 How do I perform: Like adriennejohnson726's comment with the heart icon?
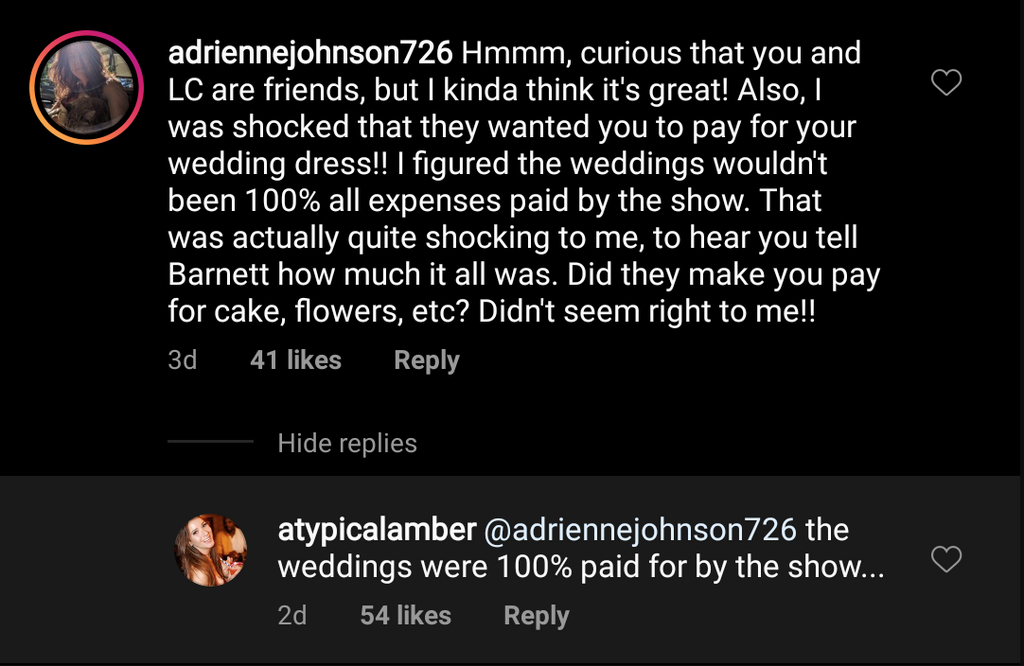[946, 83]
